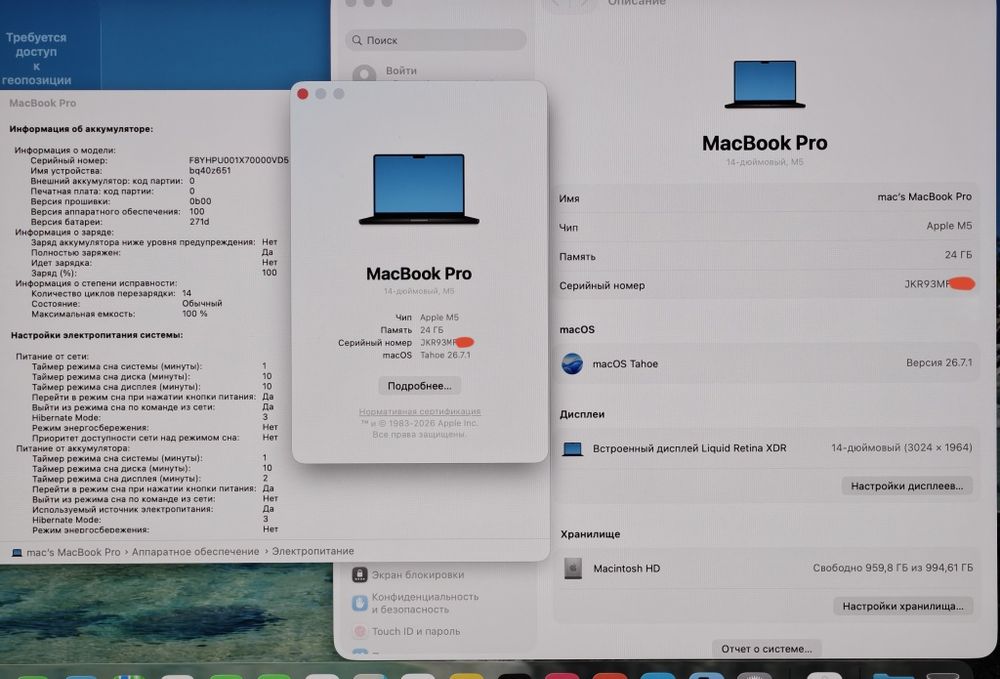
Task: Click the Имя устройства value bq40z651
Action: pyautogui.click(x=210, y=170)
